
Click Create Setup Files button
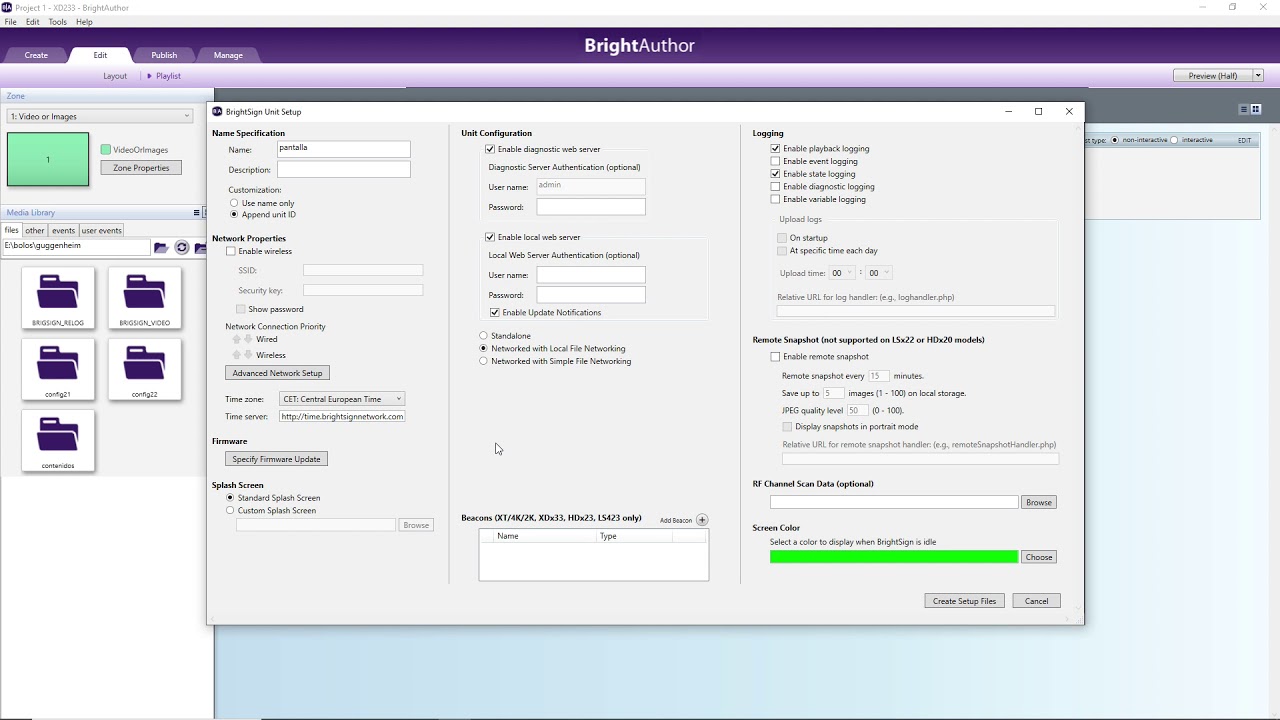pyautogui.click(x=964, y=601)
